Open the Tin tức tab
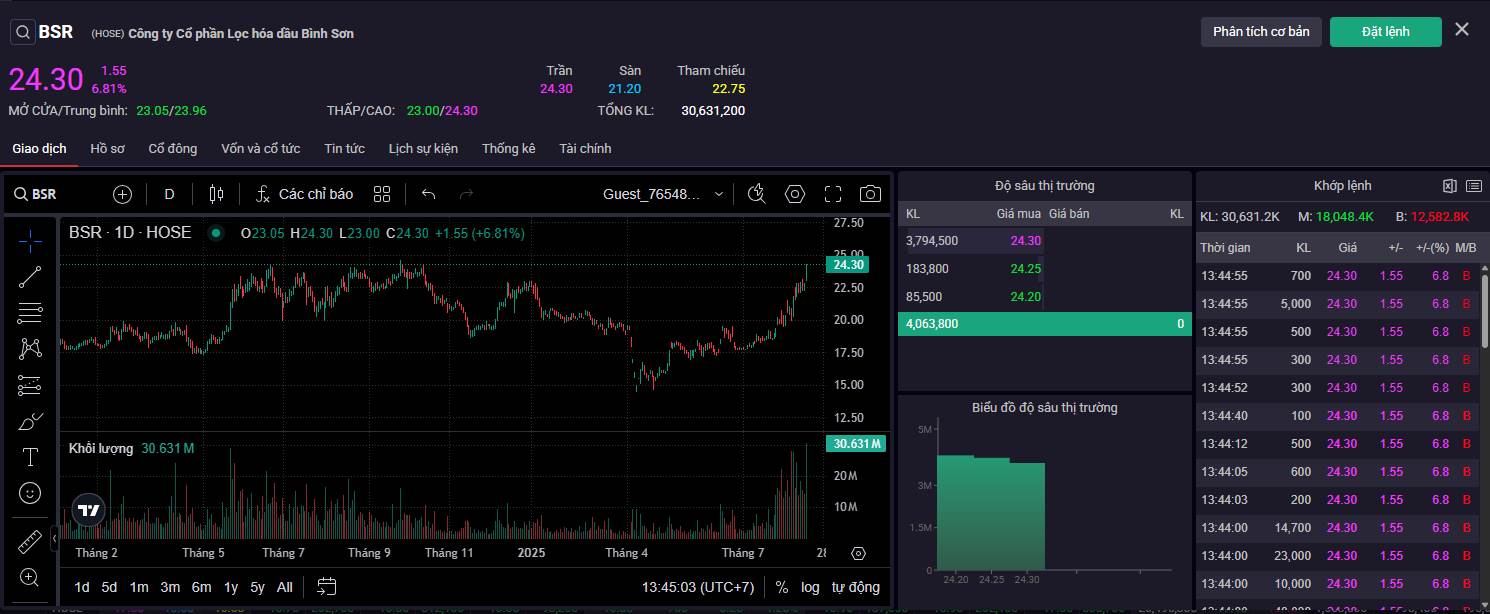1490x614 pixels. pos(344,148)
